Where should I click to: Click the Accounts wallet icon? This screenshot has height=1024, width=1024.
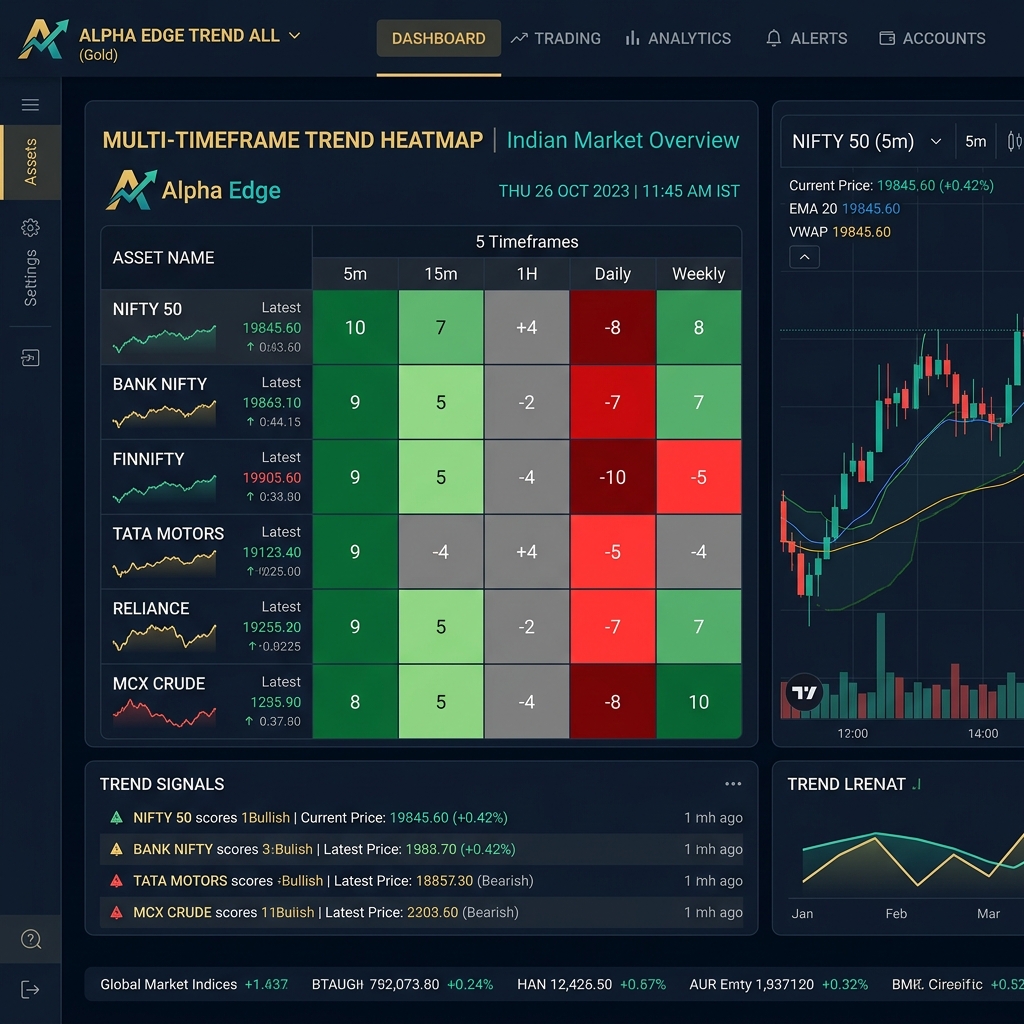click(x=887, y=39)
